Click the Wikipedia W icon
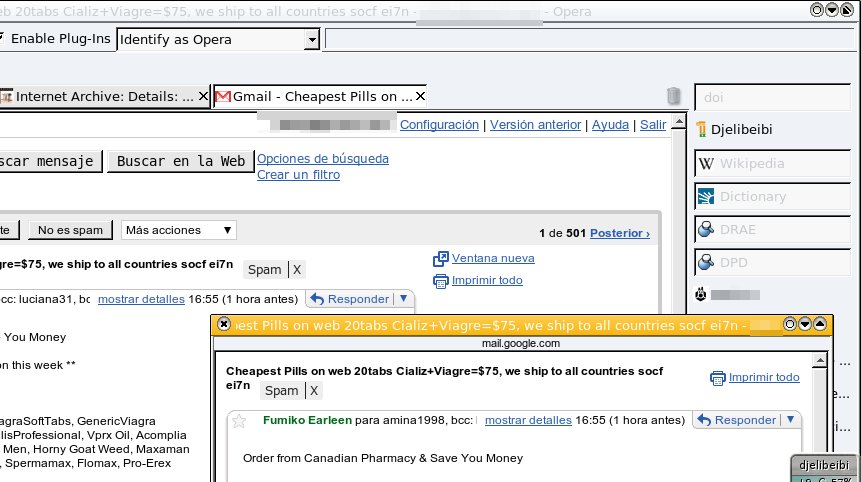 706,164
